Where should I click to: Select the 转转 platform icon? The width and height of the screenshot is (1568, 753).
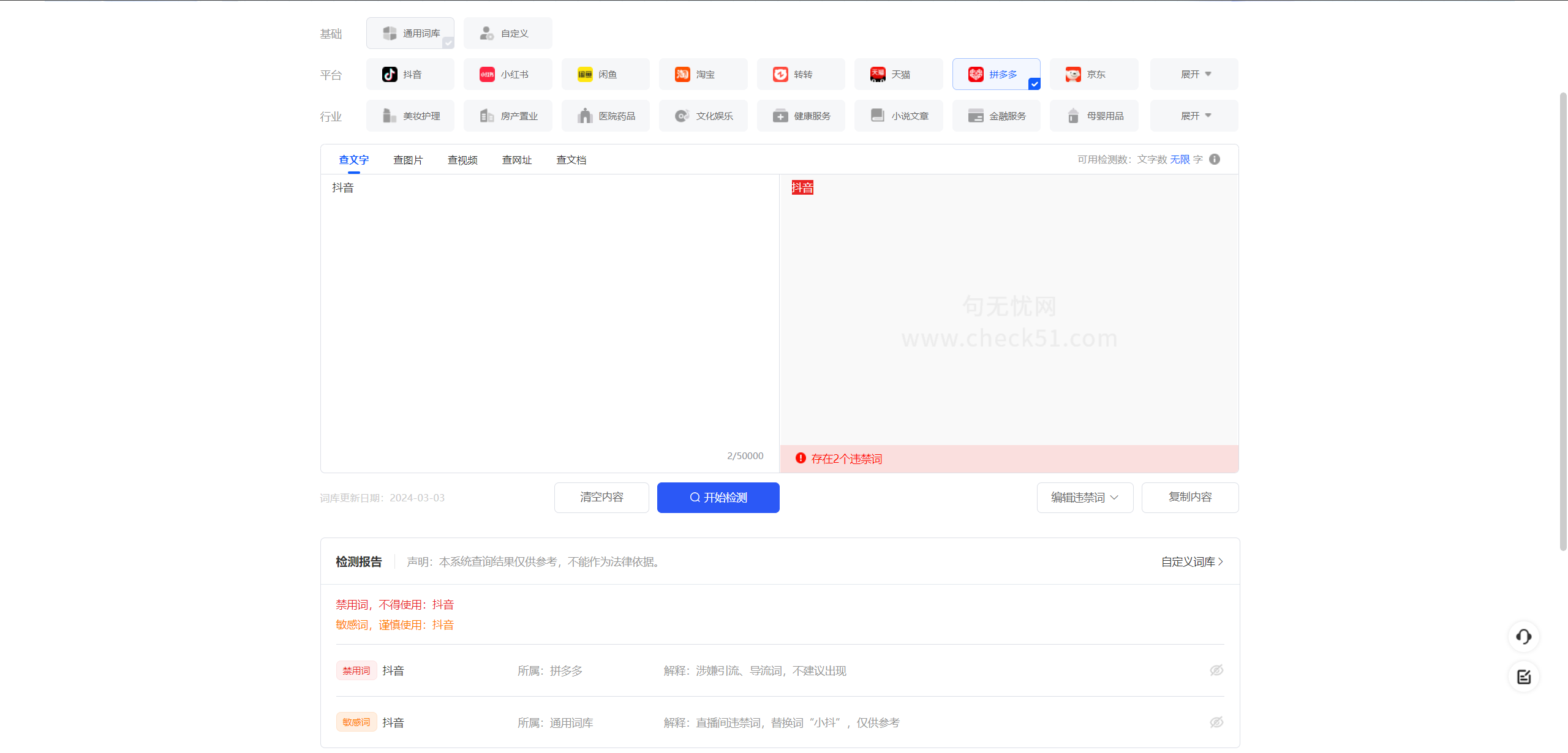(780, 74)
